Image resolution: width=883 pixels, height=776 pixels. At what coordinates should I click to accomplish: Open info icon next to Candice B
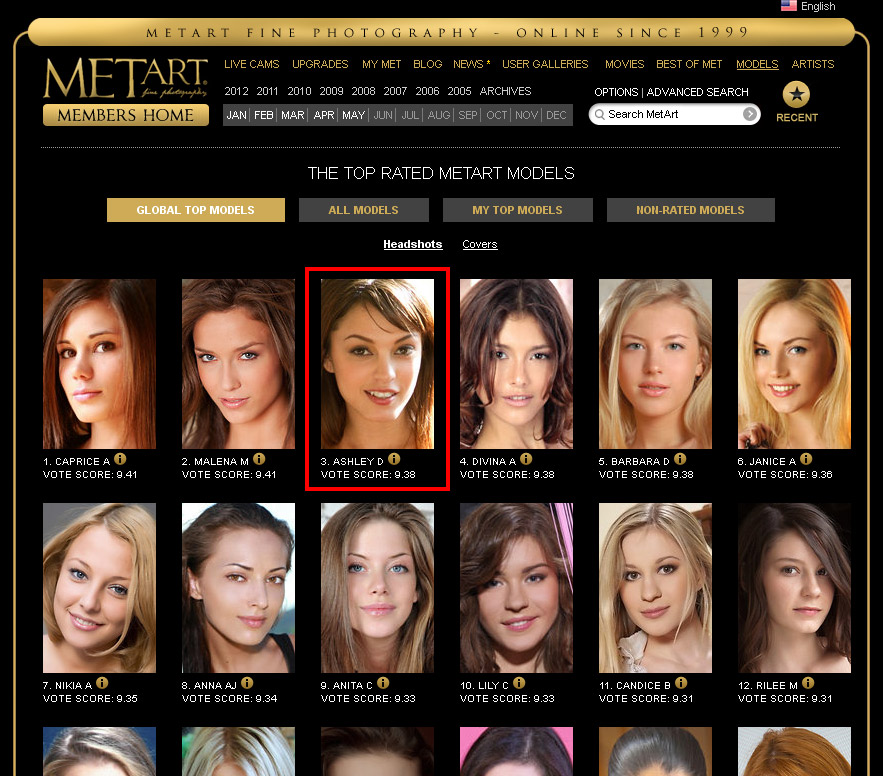(x=681, y=683)
